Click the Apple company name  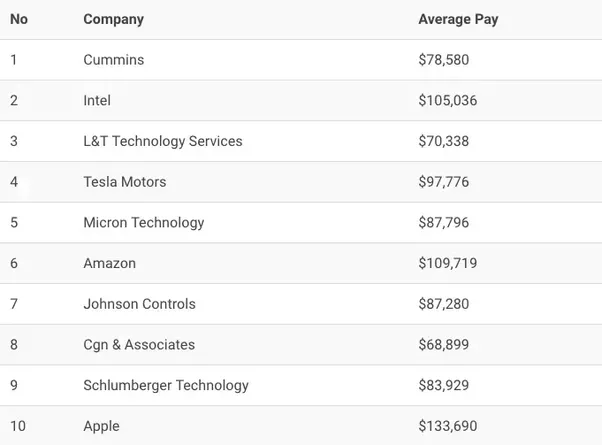click(x=101, y=426)
